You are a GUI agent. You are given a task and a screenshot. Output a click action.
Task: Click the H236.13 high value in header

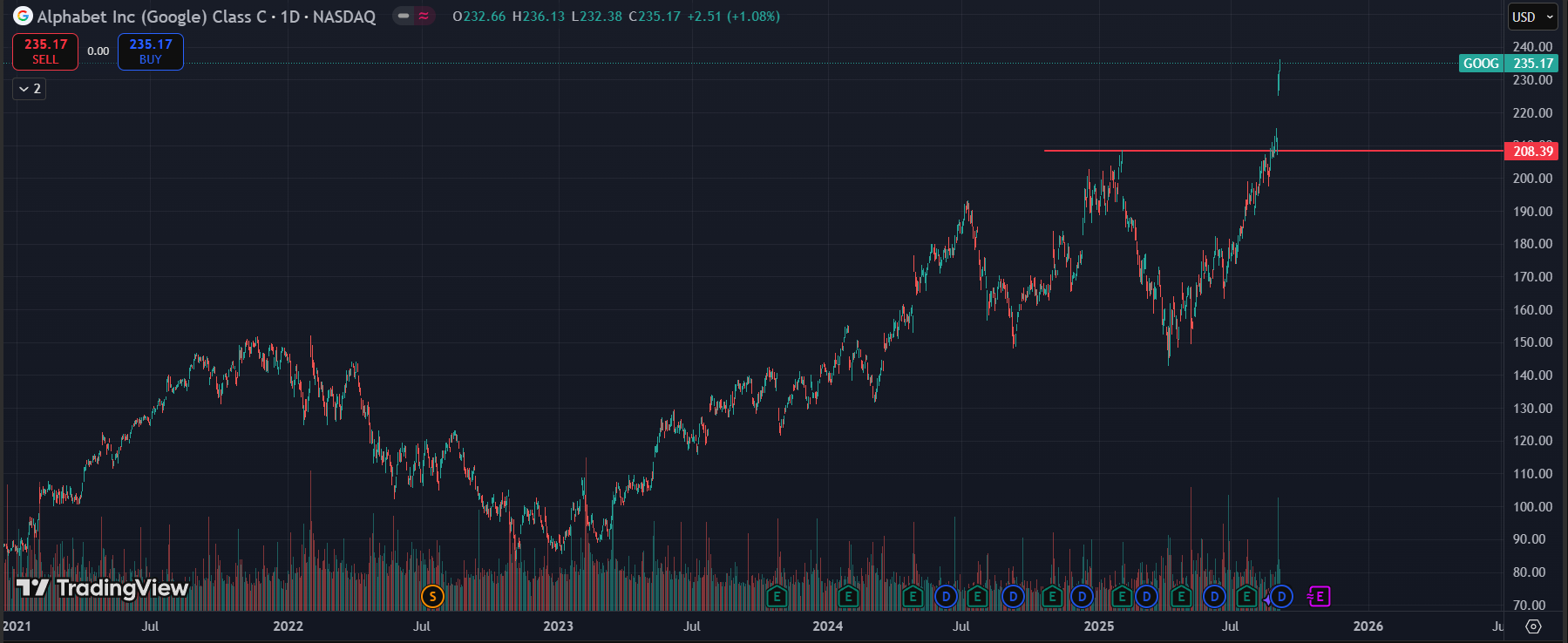[x=539, y=17]
